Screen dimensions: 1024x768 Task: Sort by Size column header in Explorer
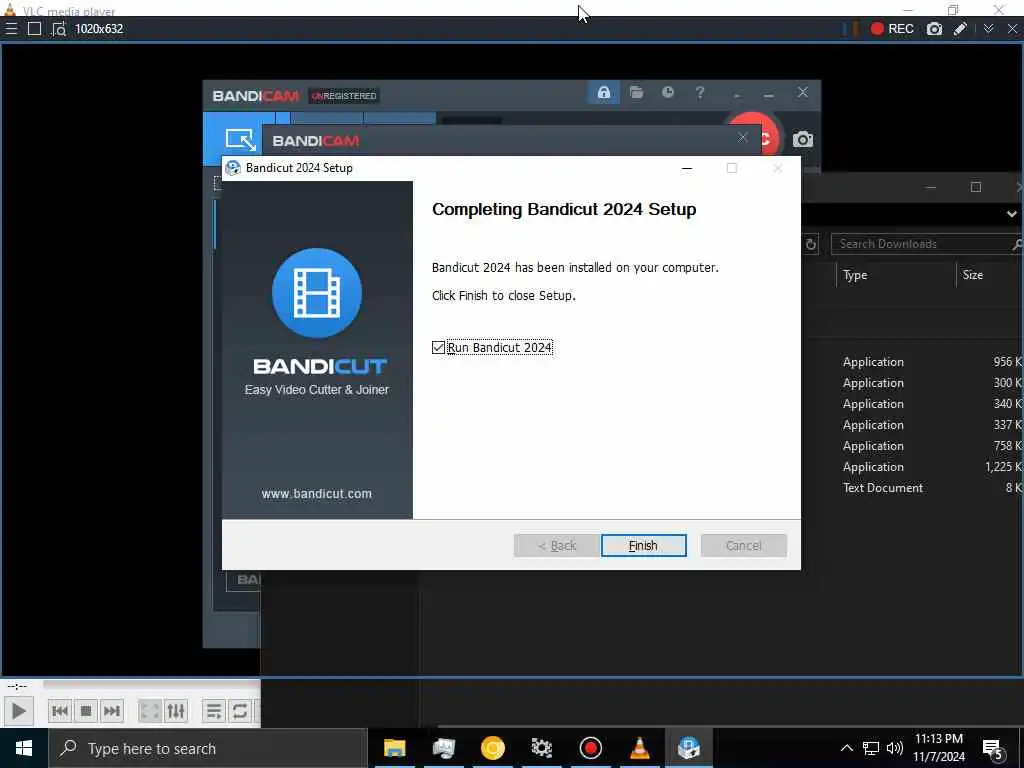tap(989, 275)
